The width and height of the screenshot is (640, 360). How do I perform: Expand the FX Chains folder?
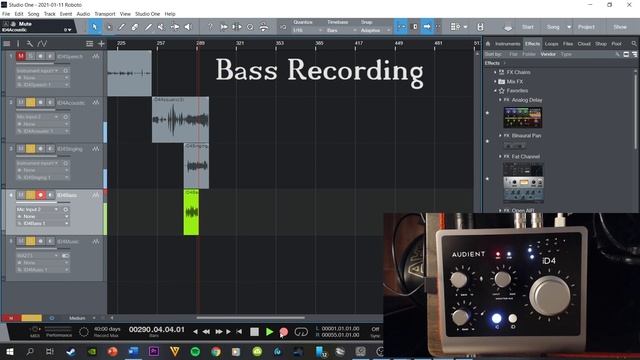coord(495,72)
